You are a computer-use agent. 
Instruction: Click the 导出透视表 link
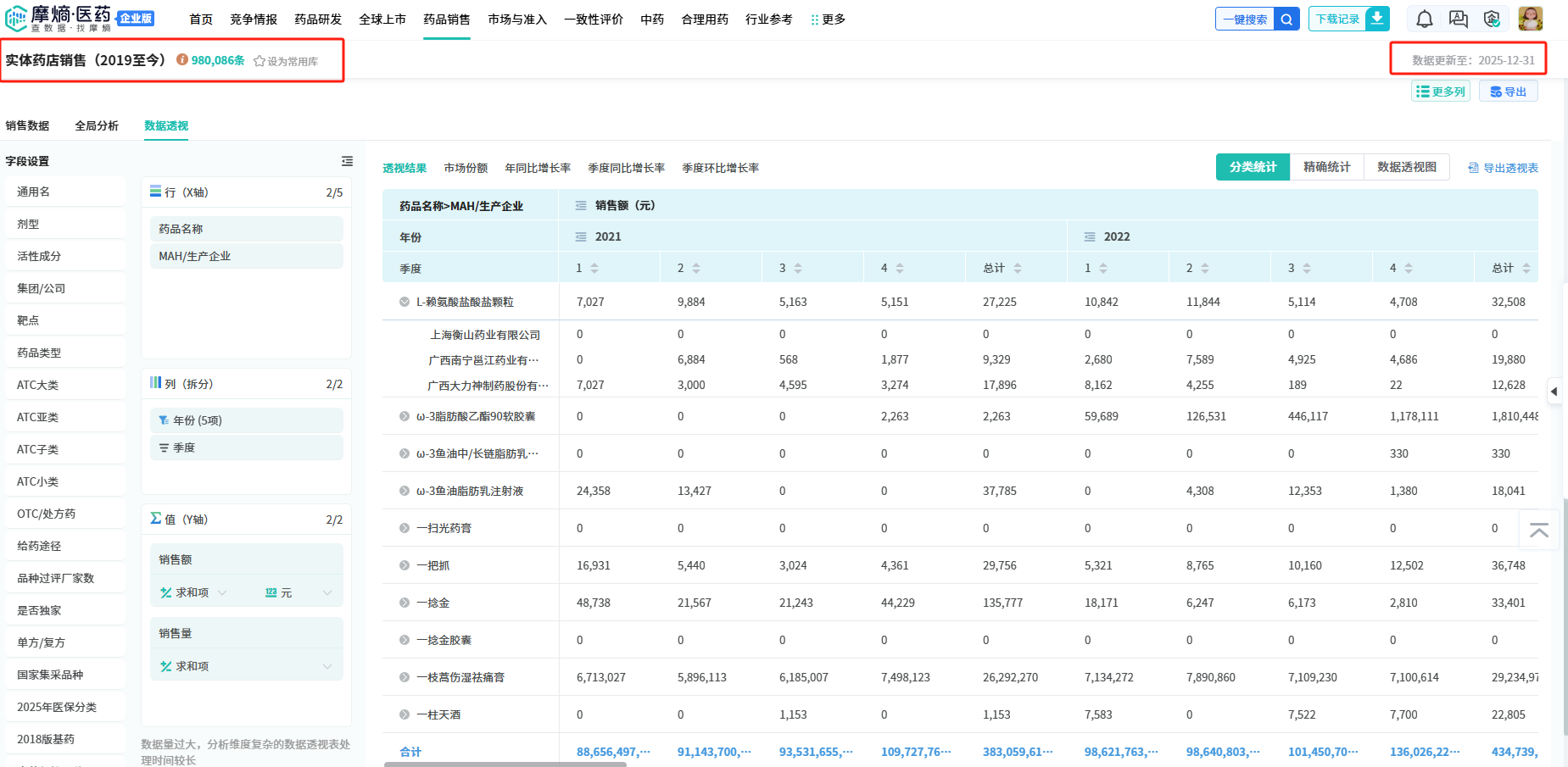pos(1503,168)
